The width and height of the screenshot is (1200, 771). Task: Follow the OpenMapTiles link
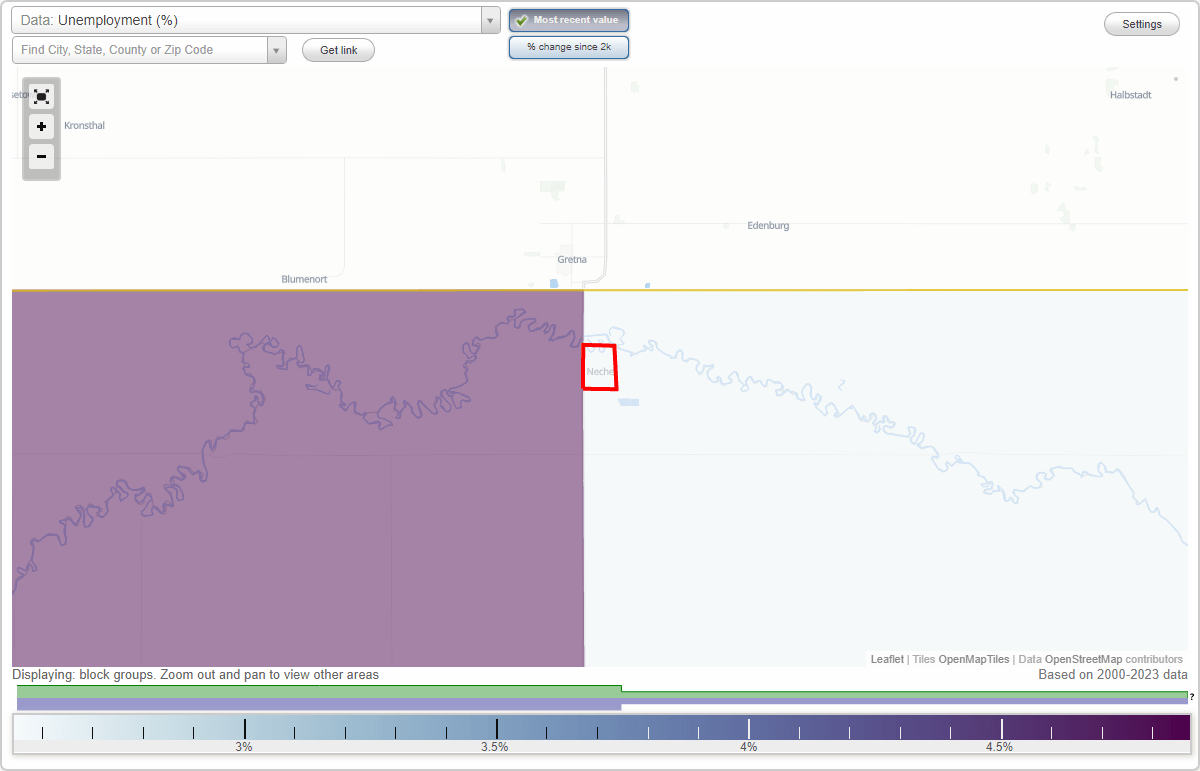click(974, 659)
